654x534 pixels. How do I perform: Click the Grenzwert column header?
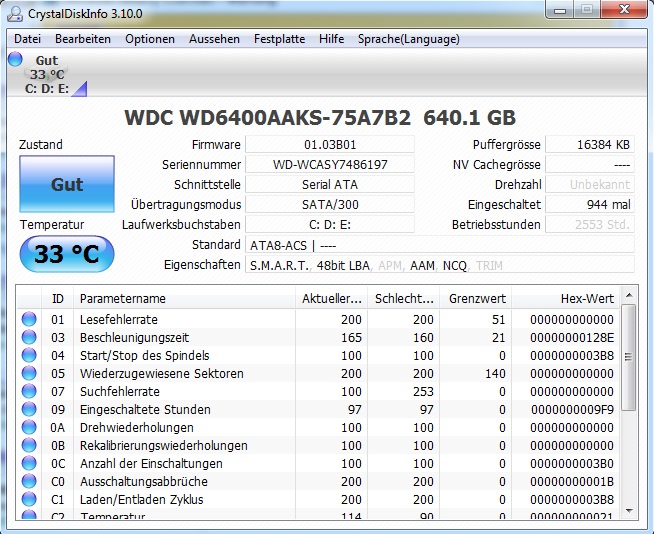[476, 299]
